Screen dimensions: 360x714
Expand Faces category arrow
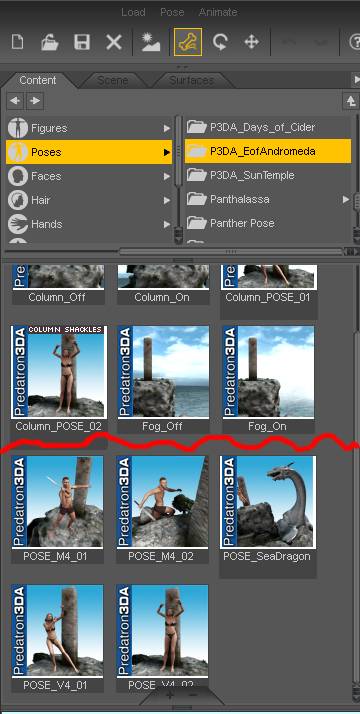click(167, 176)
